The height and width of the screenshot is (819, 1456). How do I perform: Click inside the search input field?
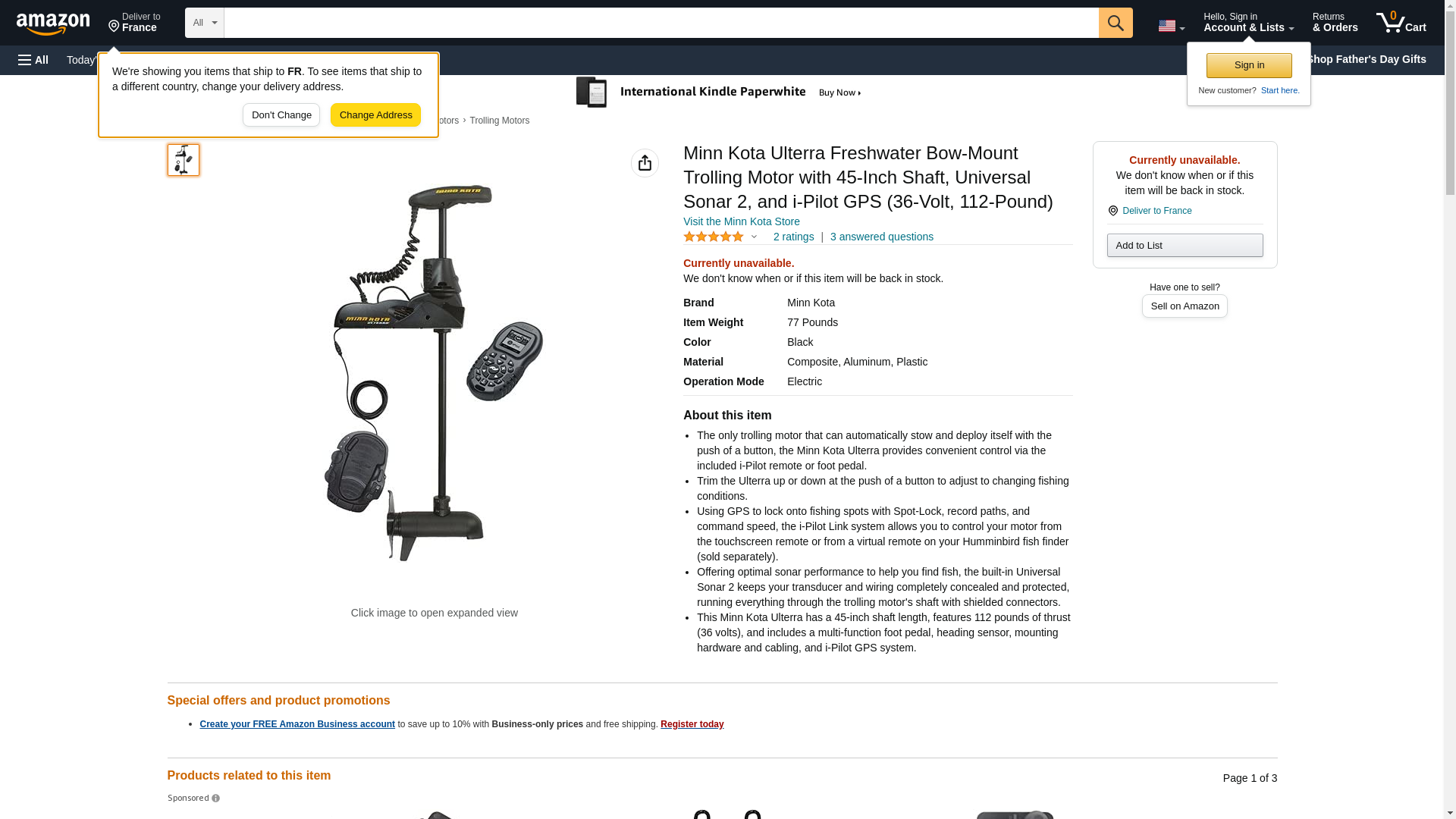point(661,23)
